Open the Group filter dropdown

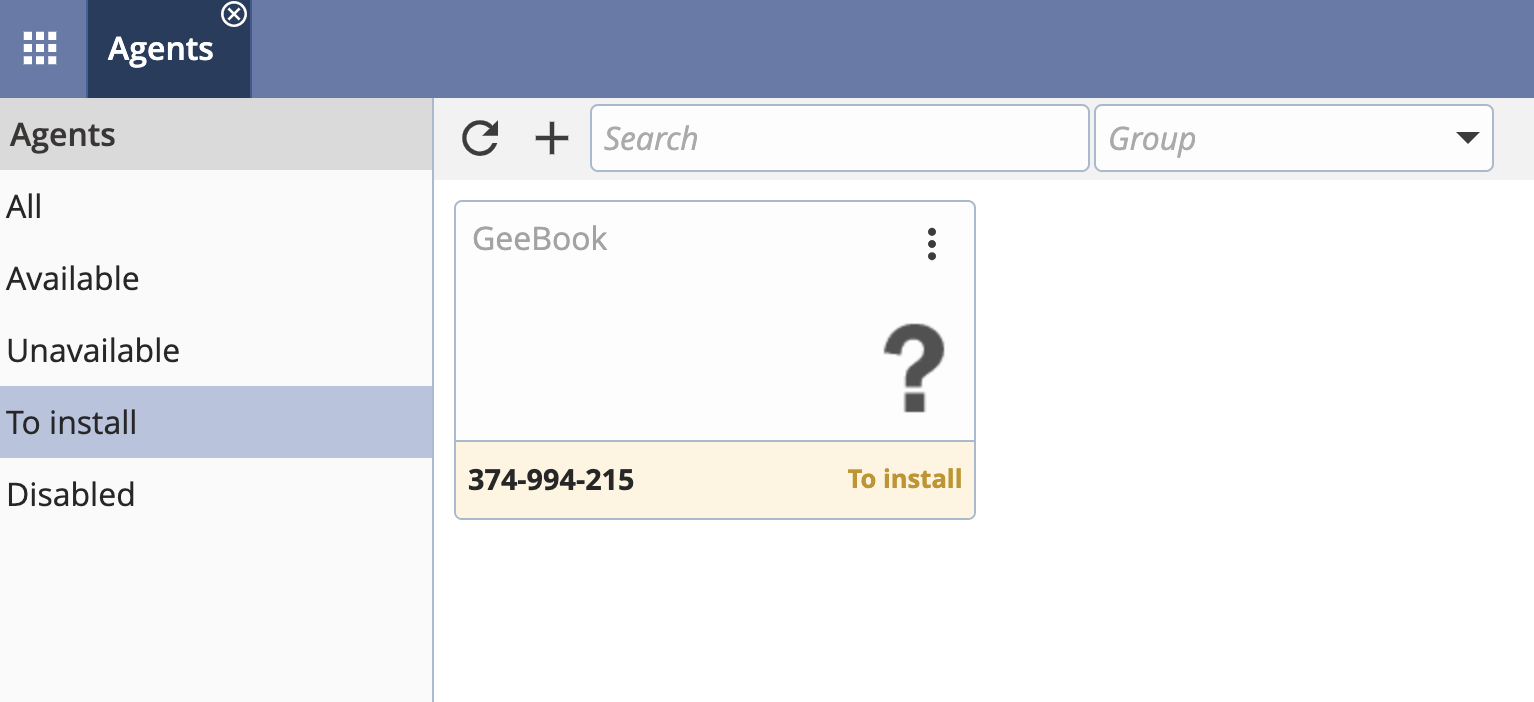(x=1294, y=138)
